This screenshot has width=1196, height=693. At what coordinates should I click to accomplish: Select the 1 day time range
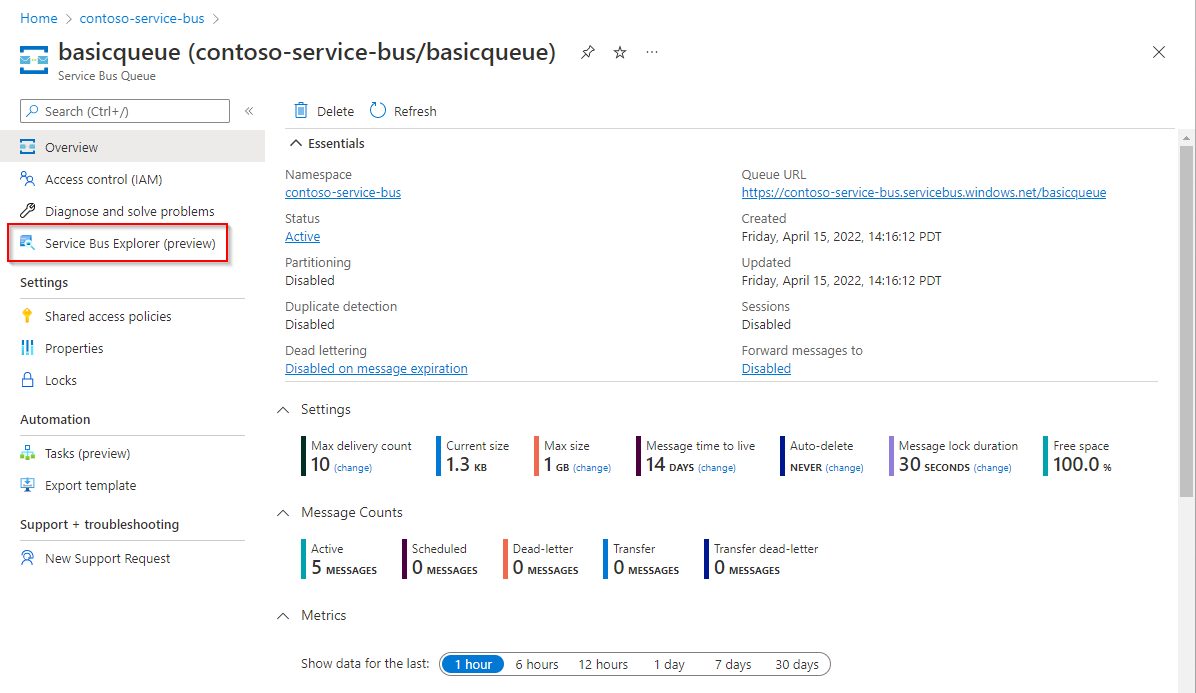[x=669, y=665]
